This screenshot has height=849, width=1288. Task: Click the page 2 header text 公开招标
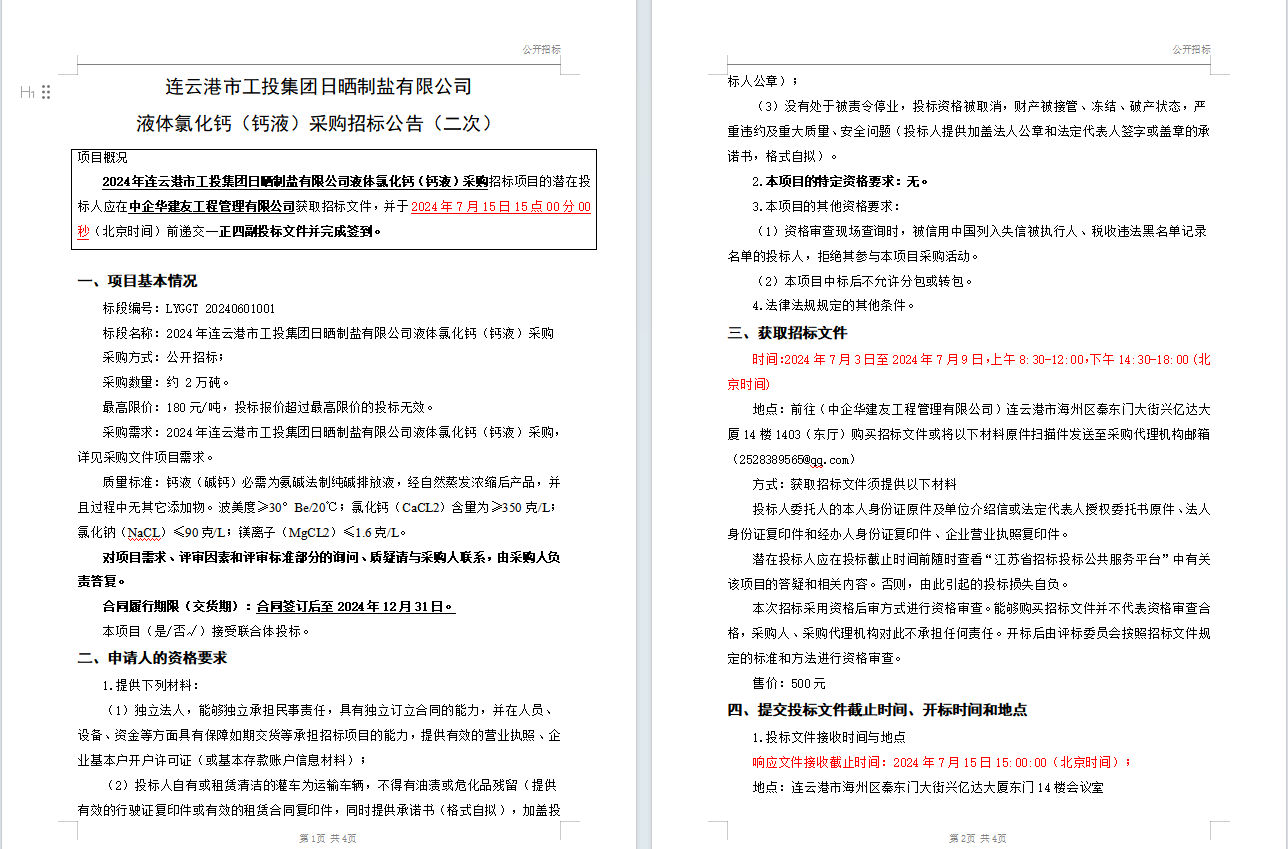(x=1191, y=49)
